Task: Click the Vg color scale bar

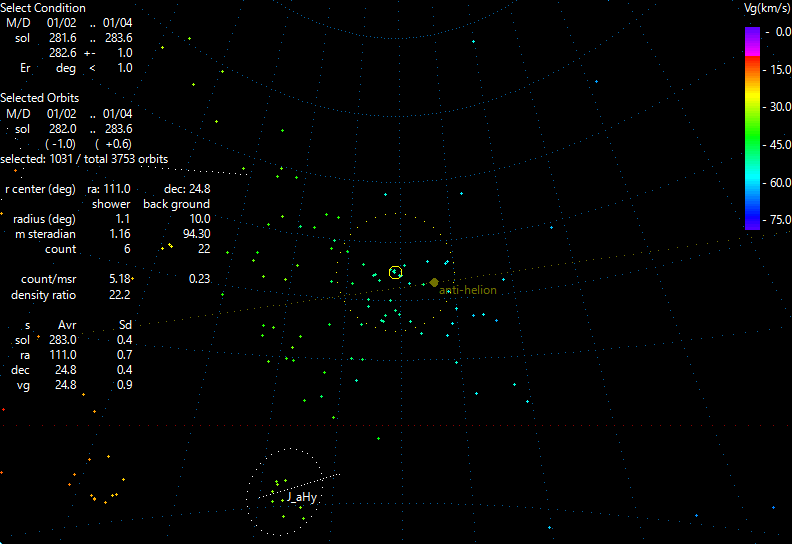Action: pyautogui.click(x=752, y=128)
